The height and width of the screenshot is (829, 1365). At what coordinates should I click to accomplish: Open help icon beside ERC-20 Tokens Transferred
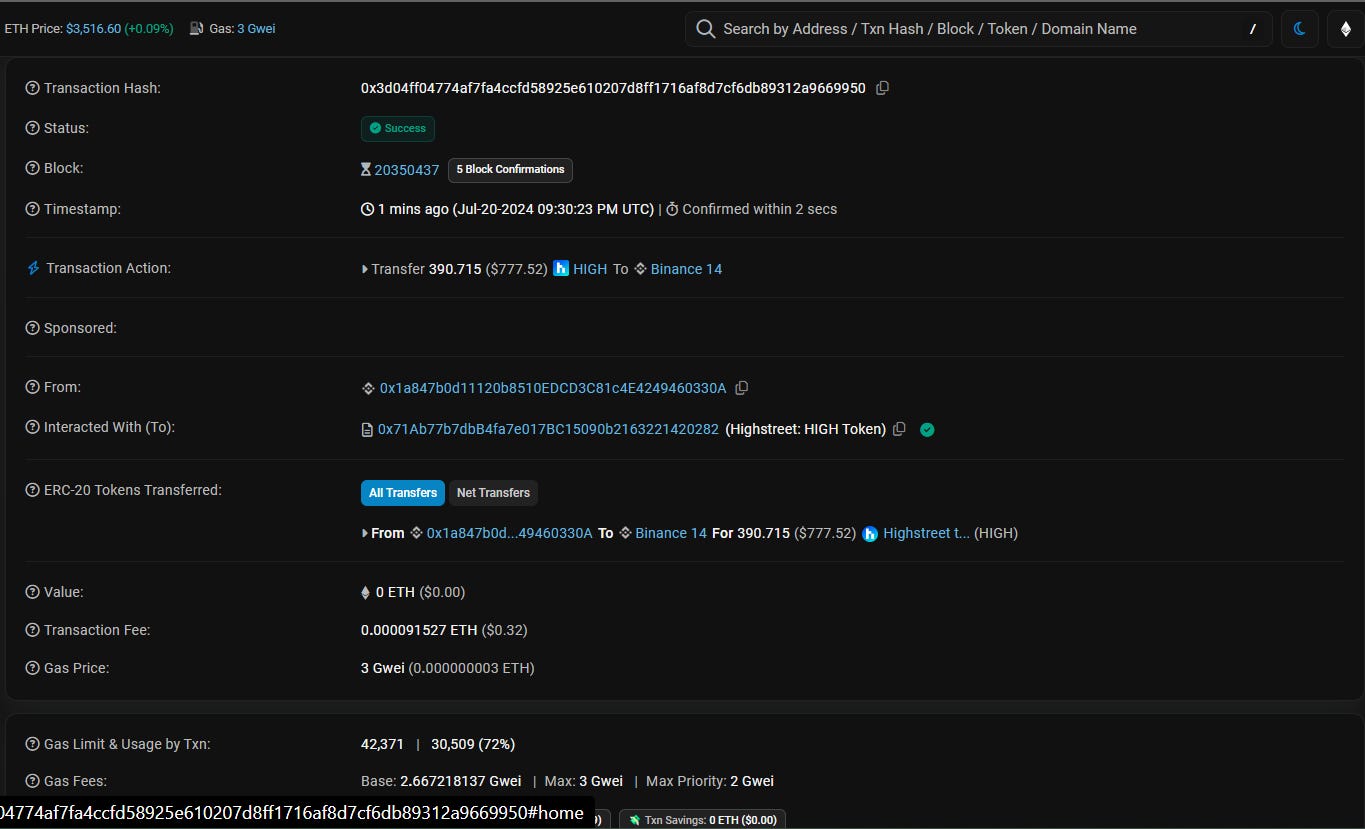tap(32, 490)
